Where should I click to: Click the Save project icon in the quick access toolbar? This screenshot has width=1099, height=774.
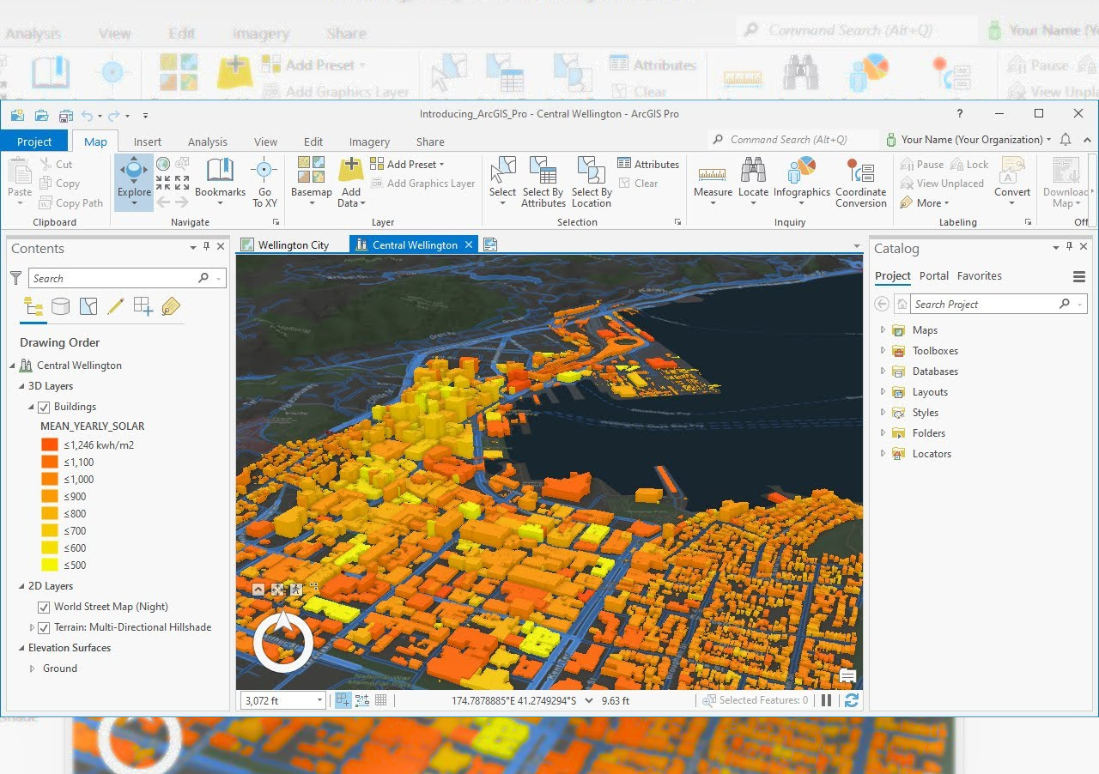(65, 115)
